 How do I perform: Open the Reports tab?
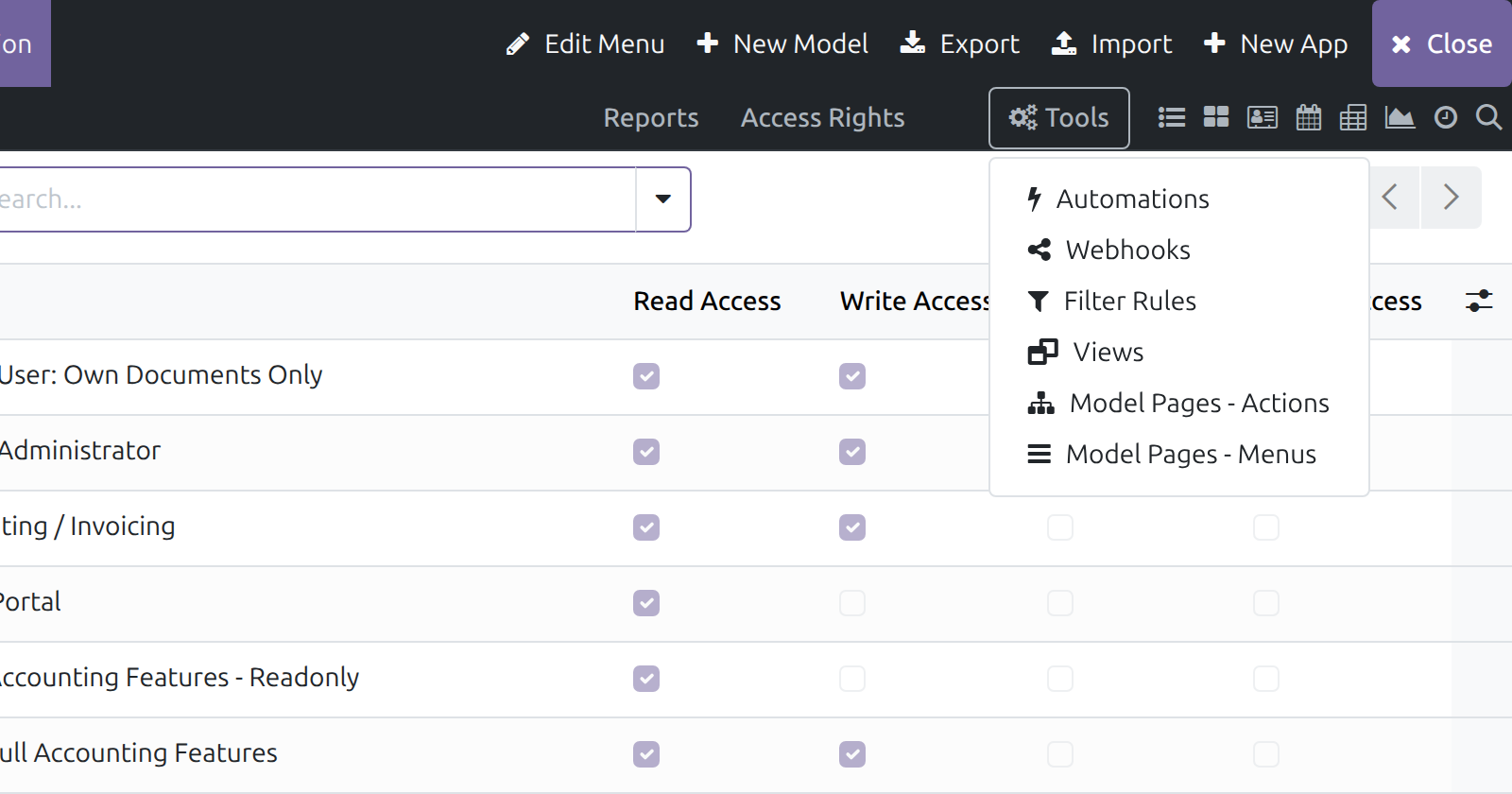(x=651, y=117)
